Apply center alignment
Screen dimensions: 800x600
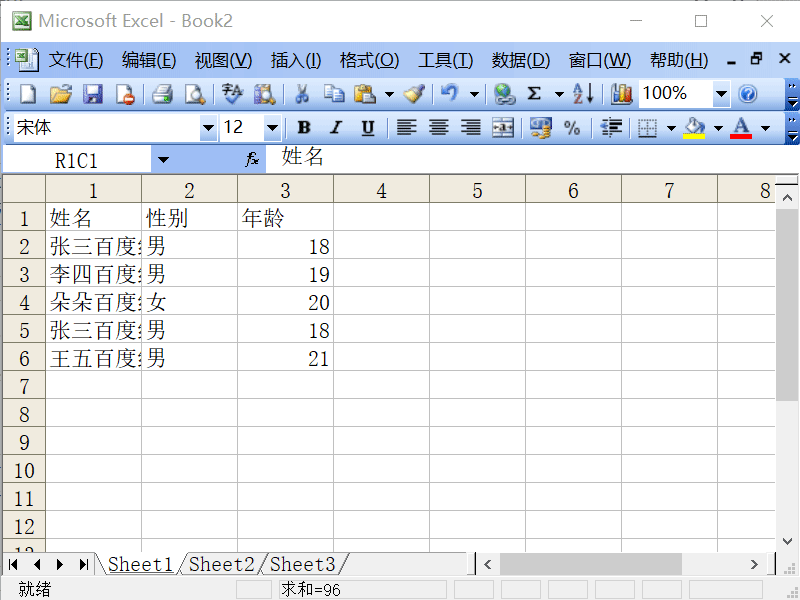[438, 127]
